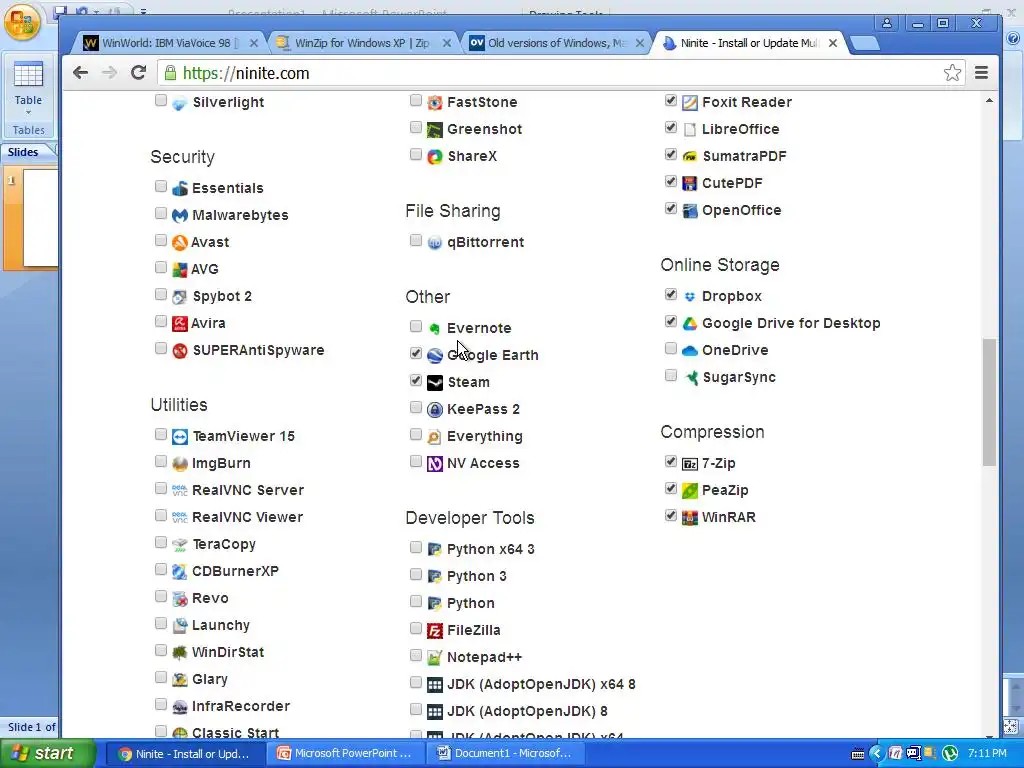Click the PowerPoint Office button orb

coord(22,22)
